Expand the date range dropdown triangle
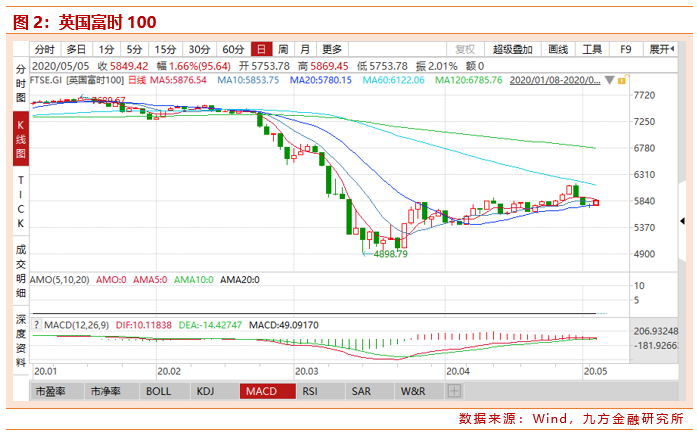Viewport: 697px width, 436px height. (x=609, y=80)
